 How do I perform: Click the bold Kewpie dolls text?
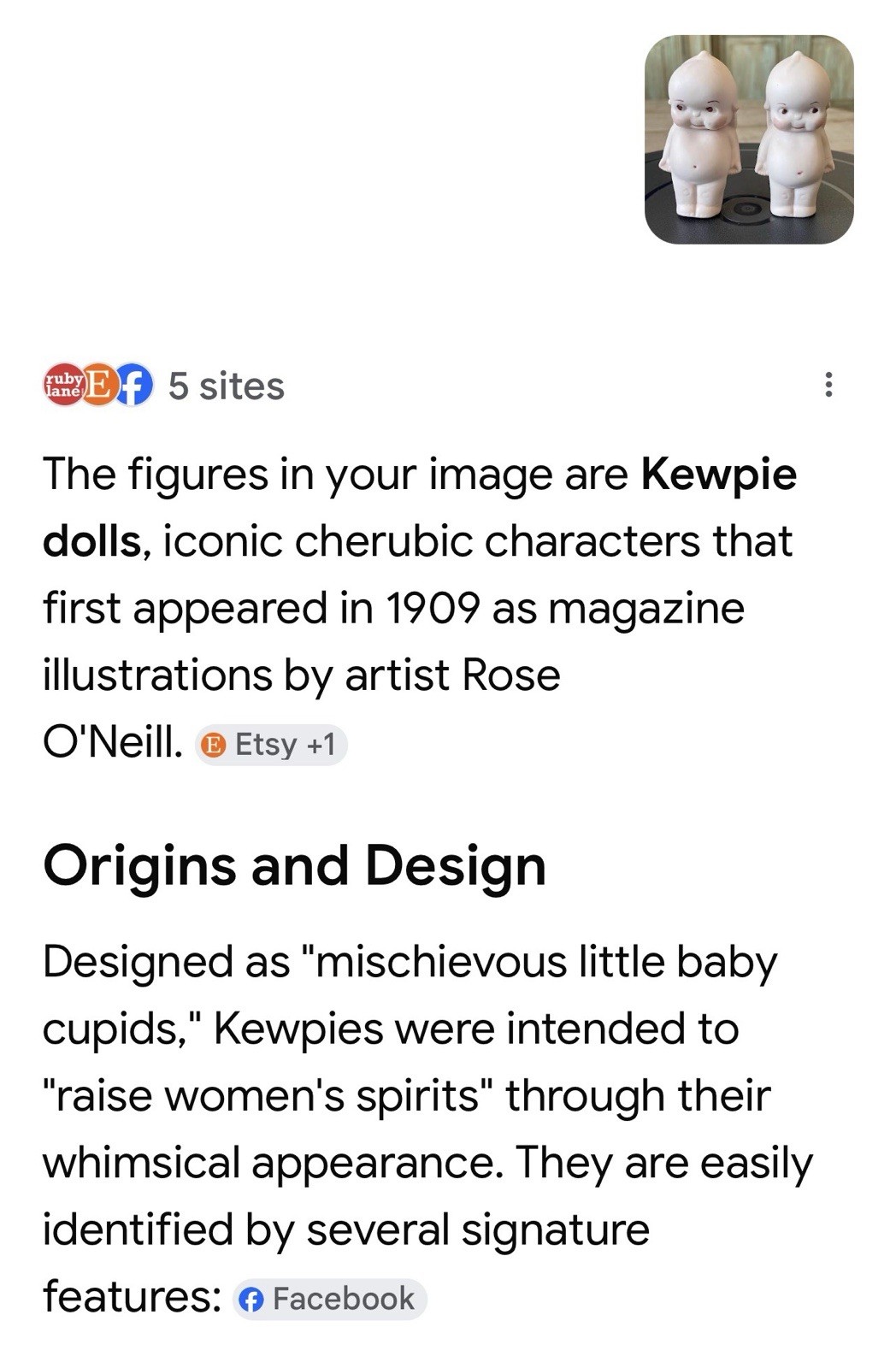click(420, 507)
